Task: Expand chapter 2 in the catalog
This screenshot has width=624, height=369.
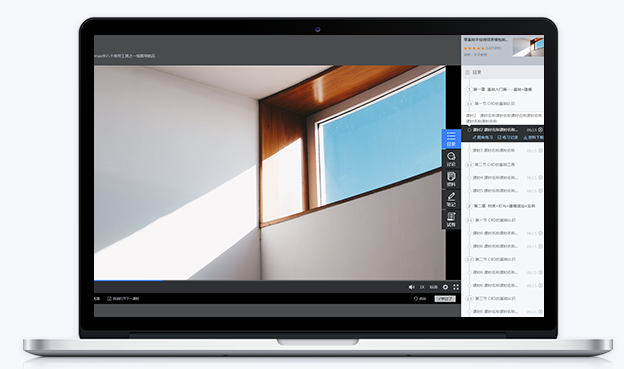Action: point(469,206)
